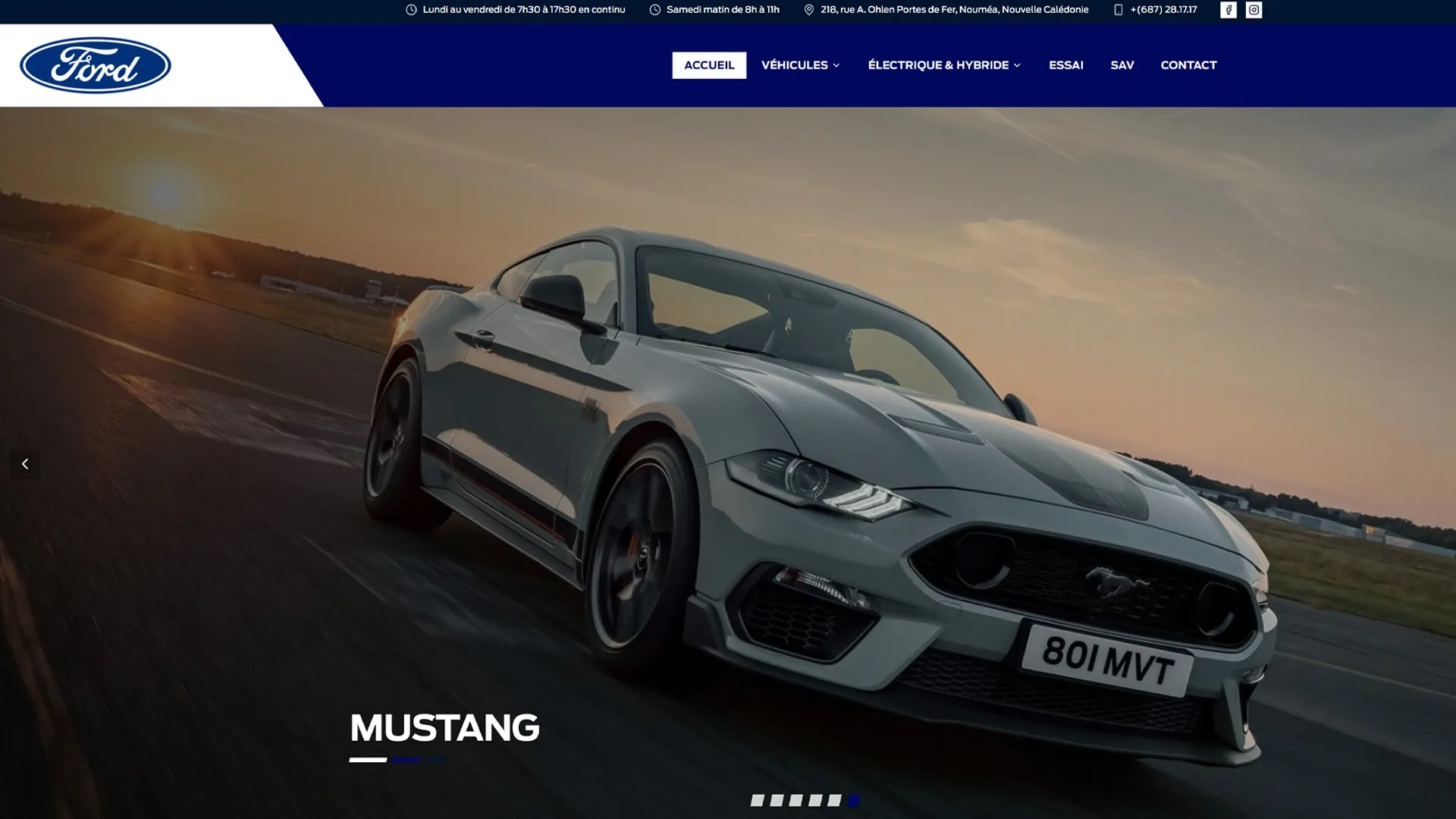Open the Facebook page icon
The image size is (1456, 819).
click(x=1228, y=10)
